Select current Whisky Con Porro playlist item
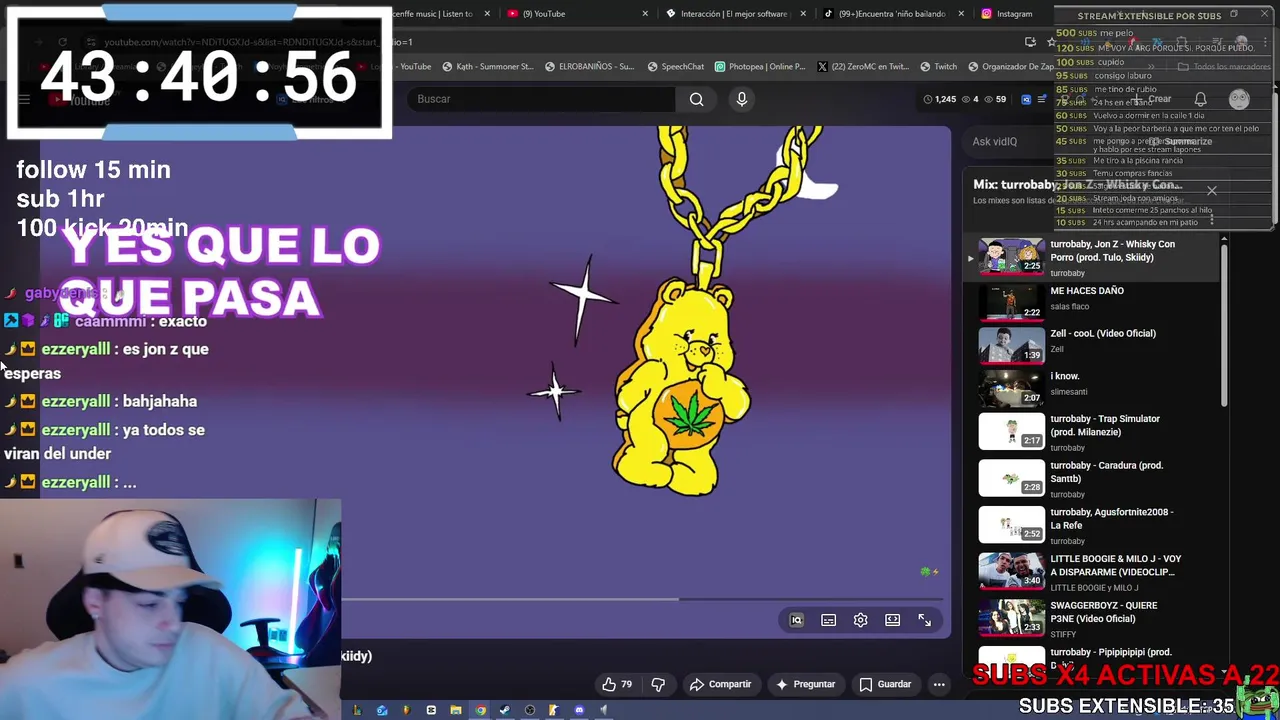This screenshot has height=720, width=1280. pos(1093,257)
